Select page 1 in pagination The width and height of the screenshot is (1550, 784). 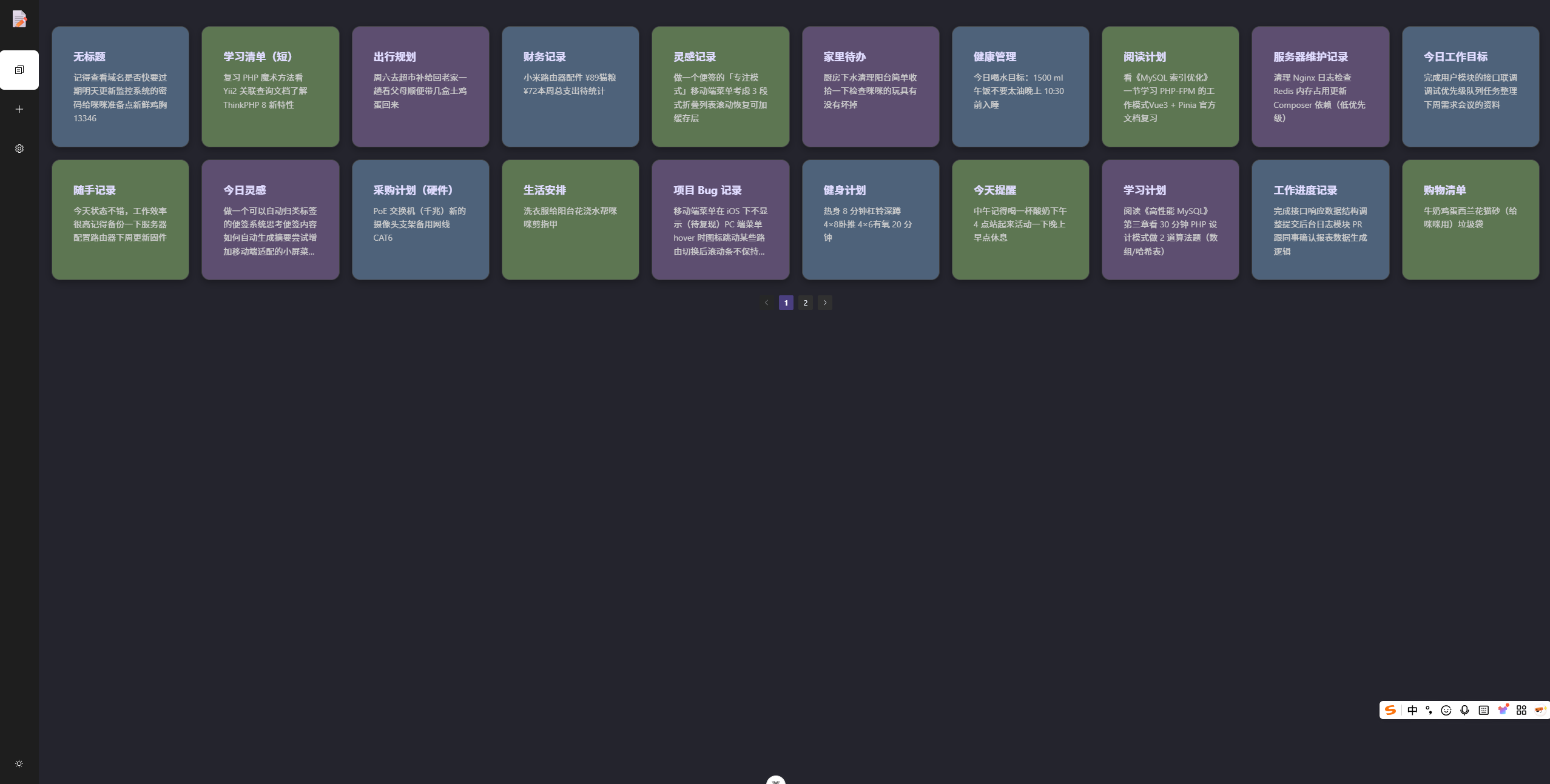point(786,303)
